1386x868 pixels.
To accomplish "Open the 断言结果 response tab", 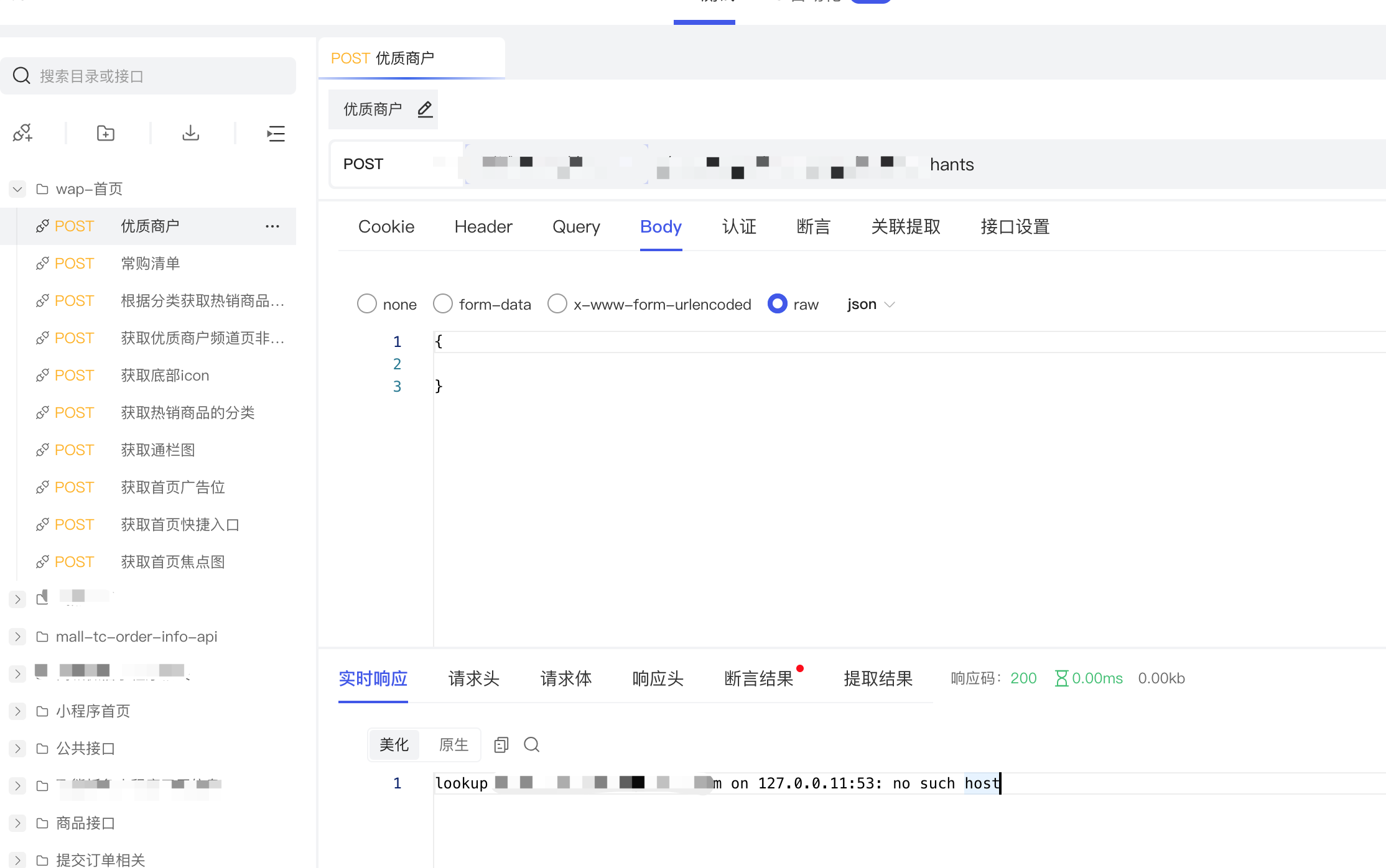I will [x=758, y=678].
